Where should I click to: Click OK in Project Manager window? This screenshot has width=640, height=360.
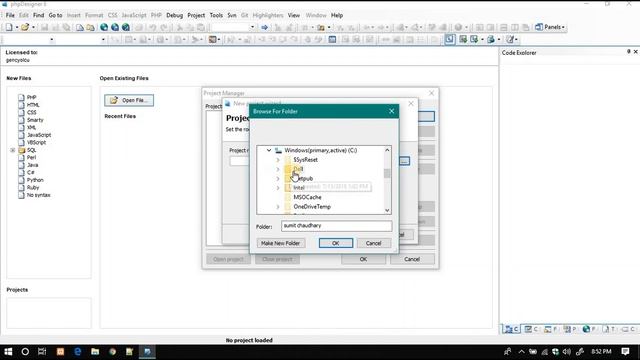[x=363, y=259]
